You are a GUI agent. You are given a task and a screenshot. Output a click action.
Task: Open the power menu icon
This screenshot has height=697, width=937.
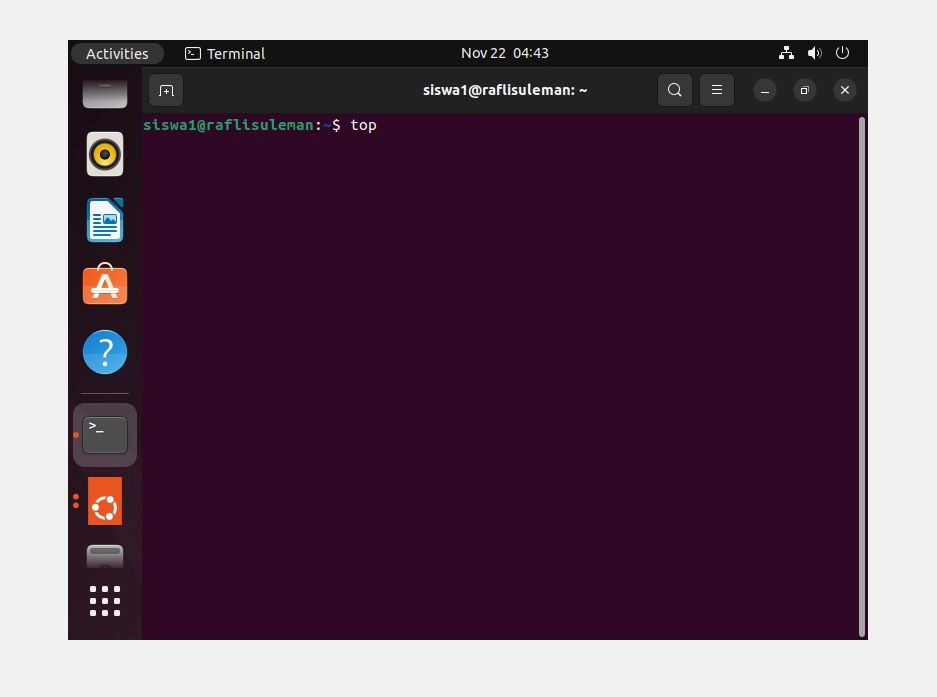click(843, 53)
